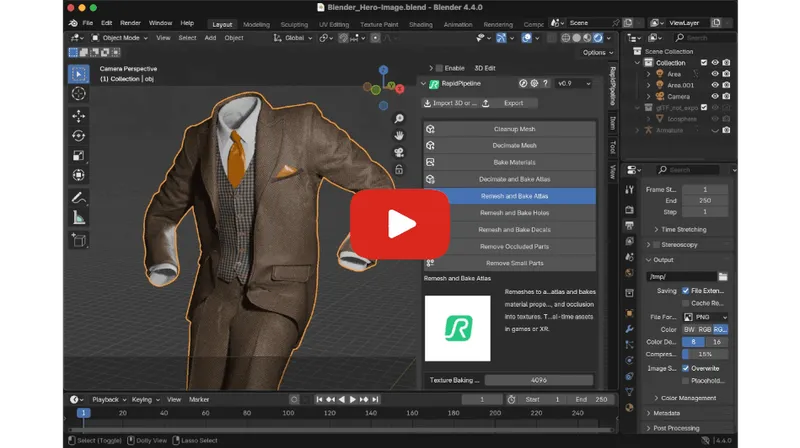Open the Global orientation dropdown
800x448 pixels.
293,38
